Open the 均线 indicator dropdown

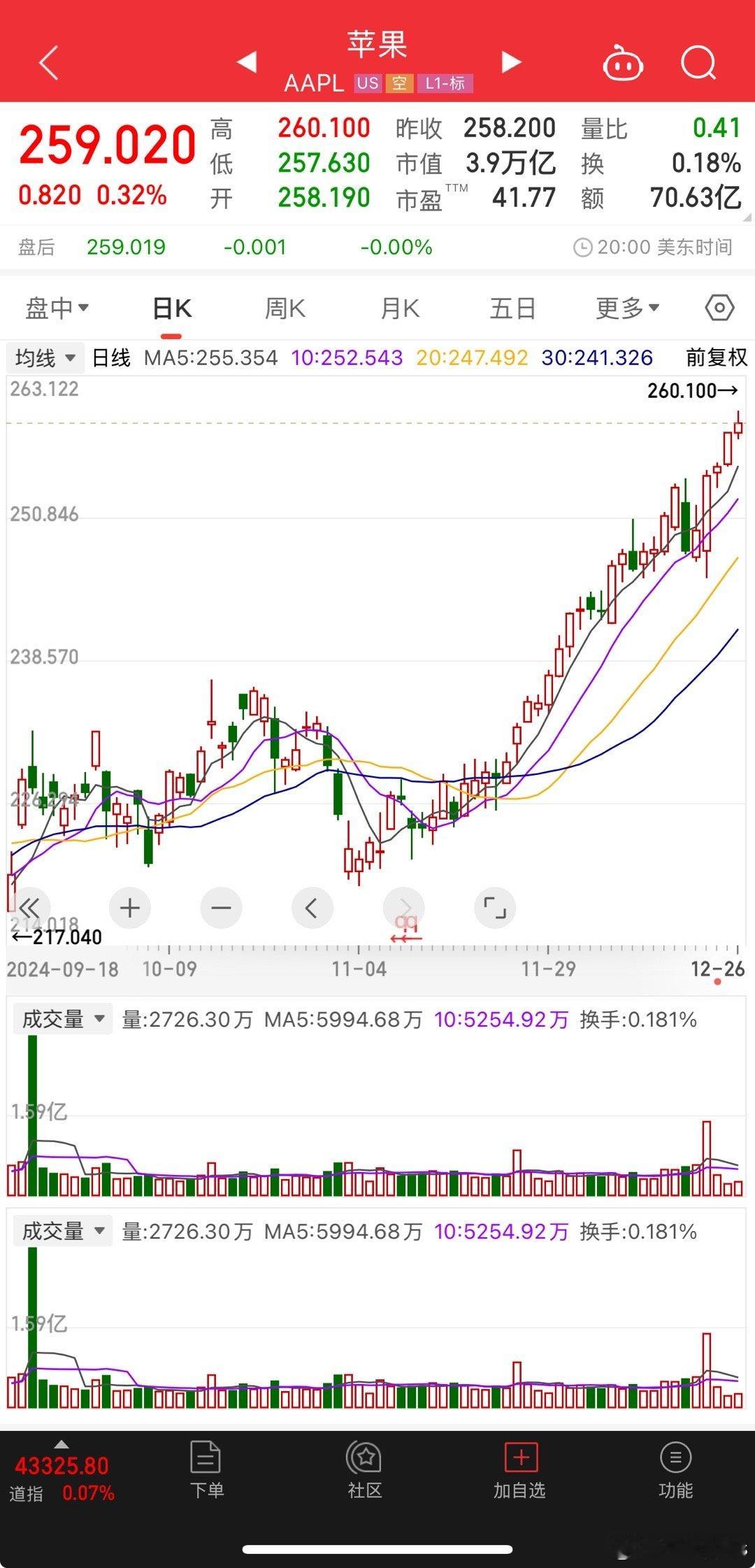(45, 358)
